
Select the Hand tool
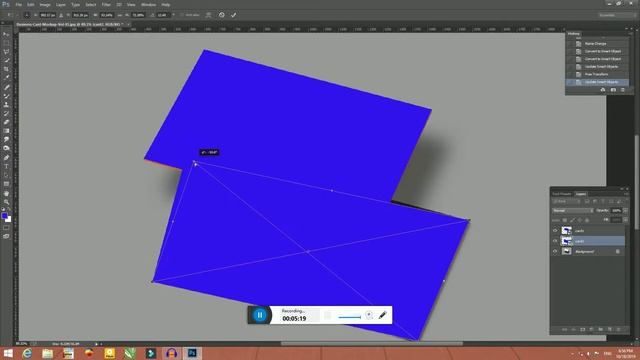click(x=6, y=193)
